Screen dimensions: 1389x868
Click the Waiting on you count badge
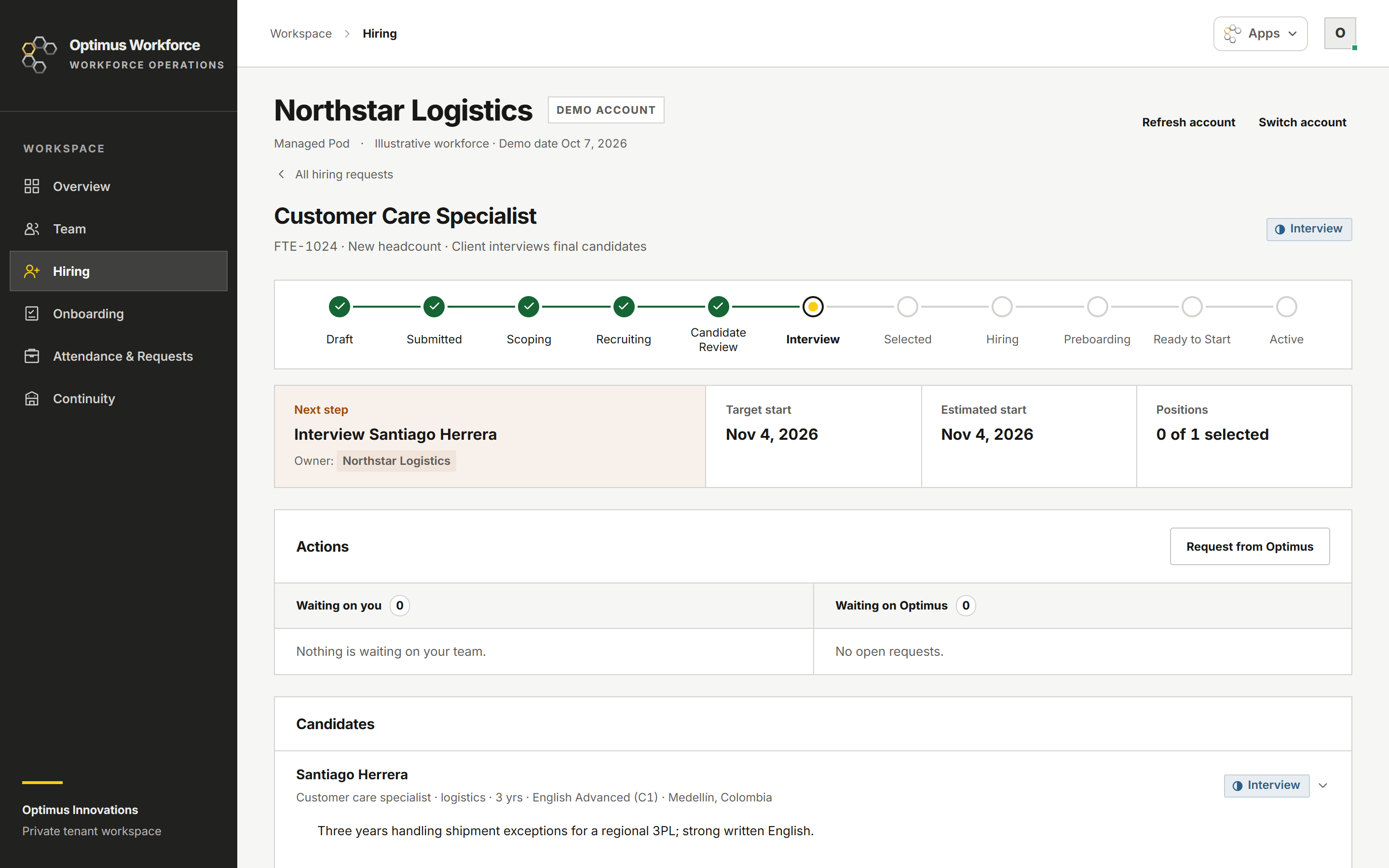399,606
